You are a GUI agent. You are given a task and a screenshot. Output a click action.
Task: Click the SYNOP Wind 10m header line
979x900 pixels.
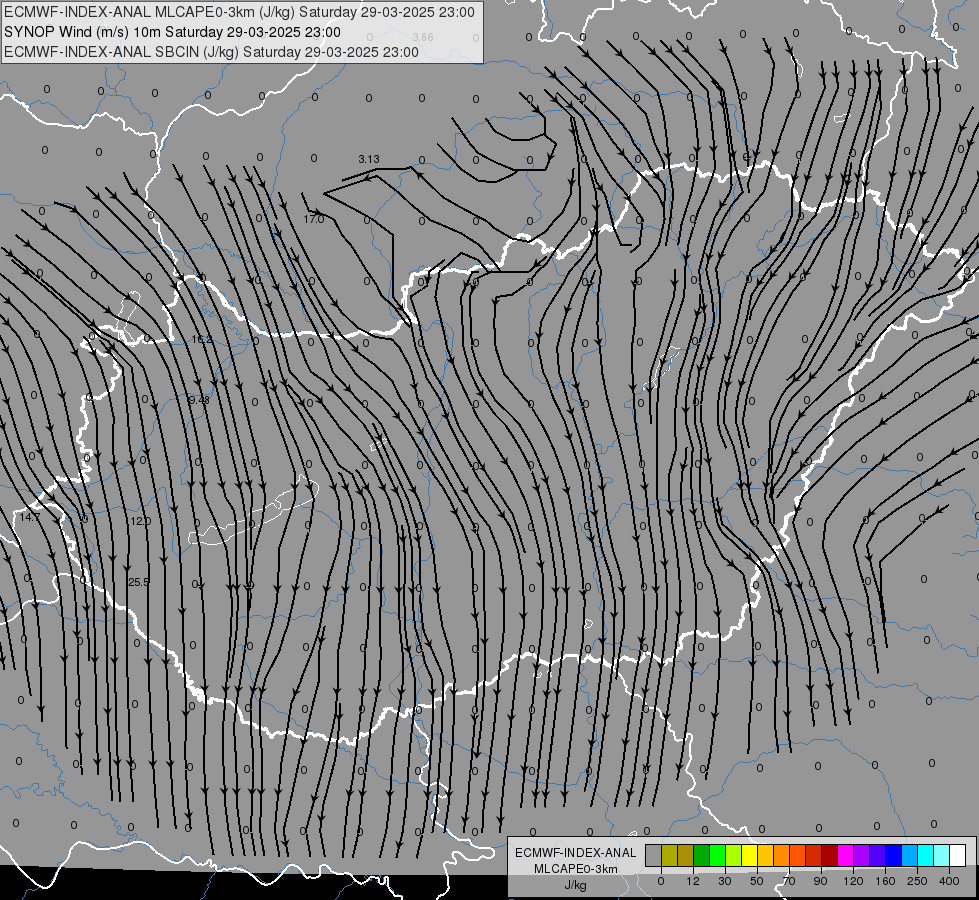172,32
